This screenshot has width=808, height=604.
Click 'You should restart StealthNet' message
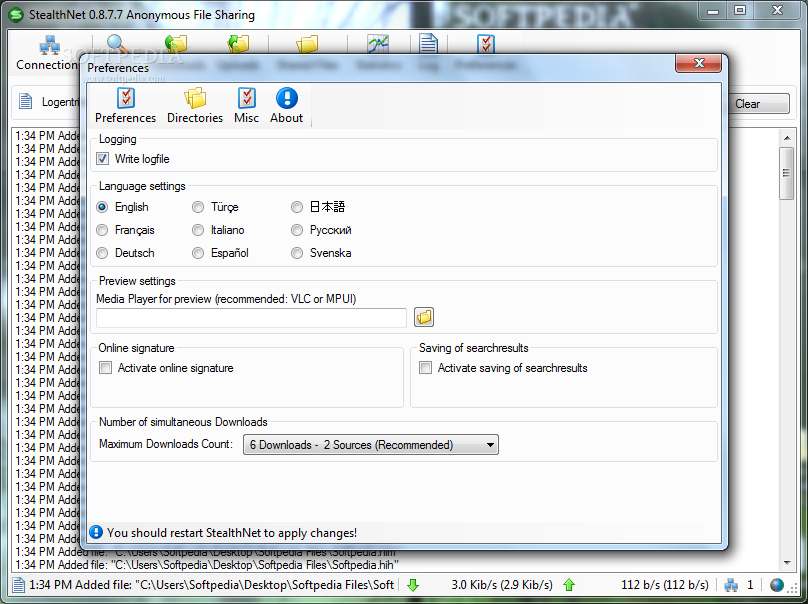pos(232,533)
